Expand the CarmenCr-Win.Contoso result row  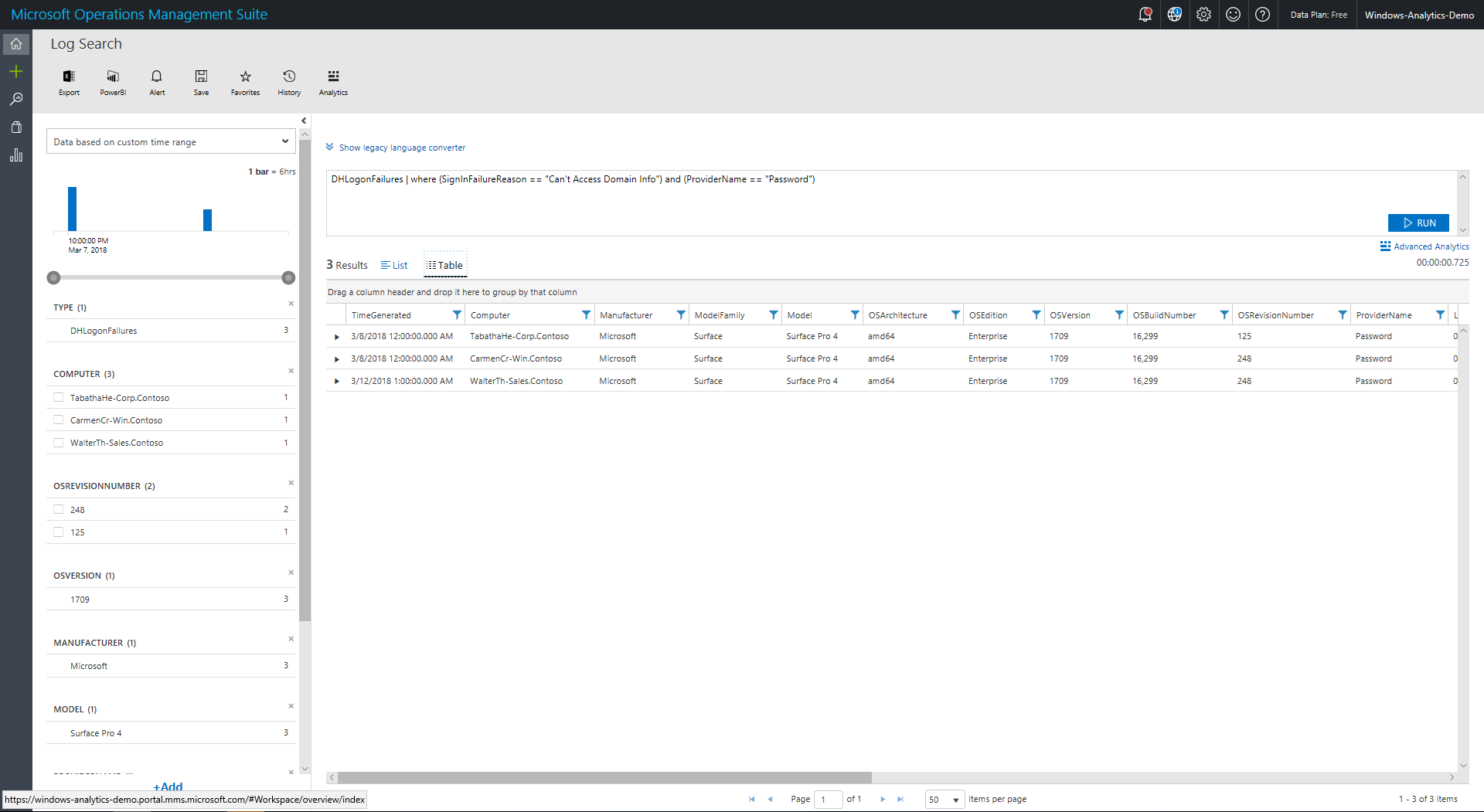point(337,359)
